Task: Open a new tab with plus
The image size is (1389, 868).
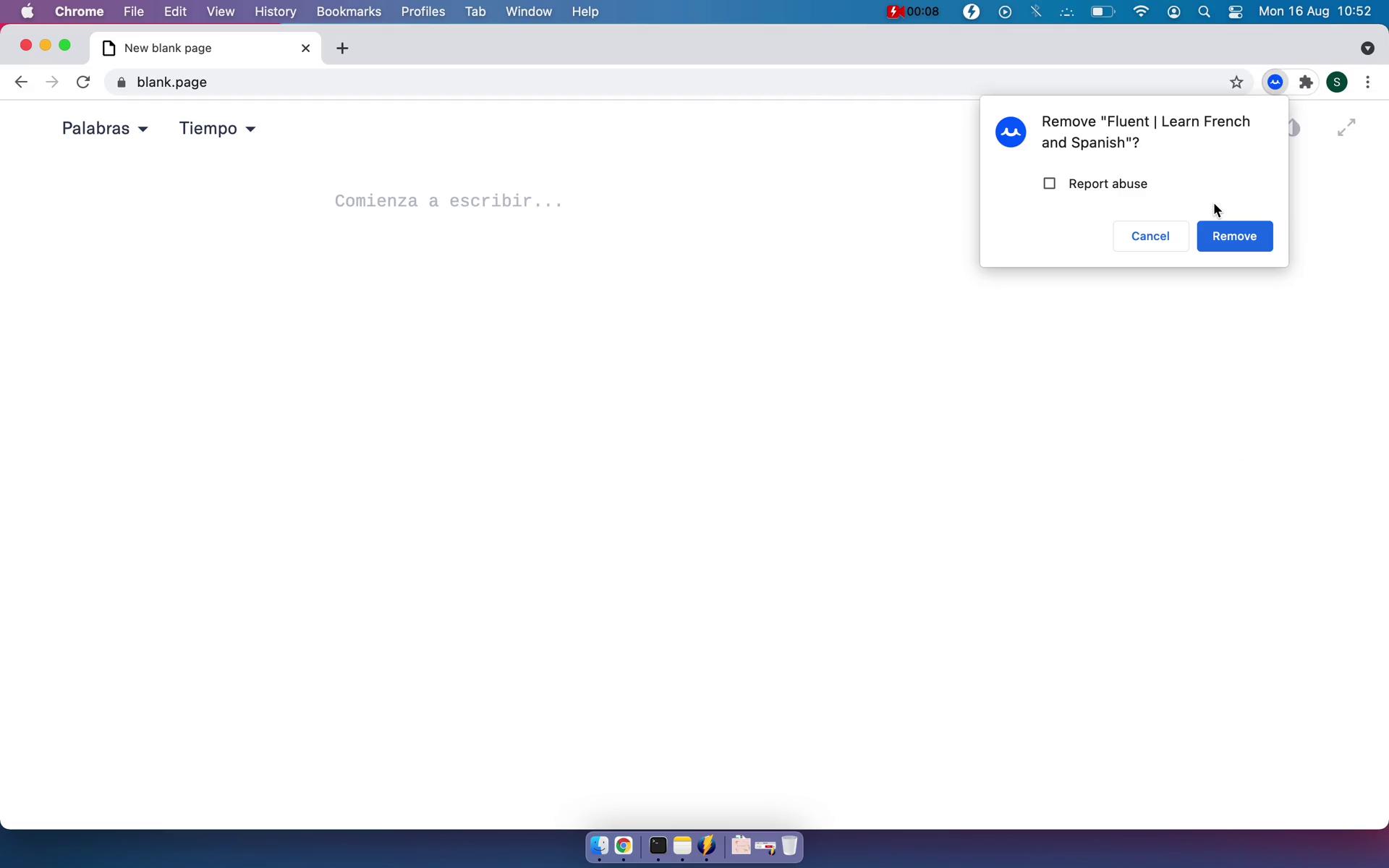Action: [x=343, y=48]
